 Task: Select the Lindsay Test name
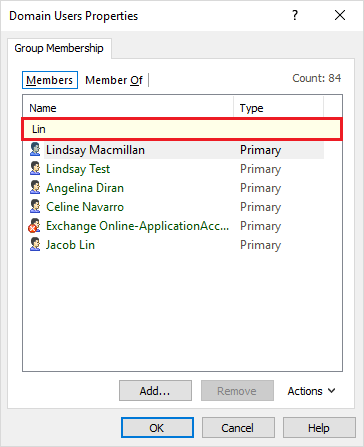(x=78, y=169)
